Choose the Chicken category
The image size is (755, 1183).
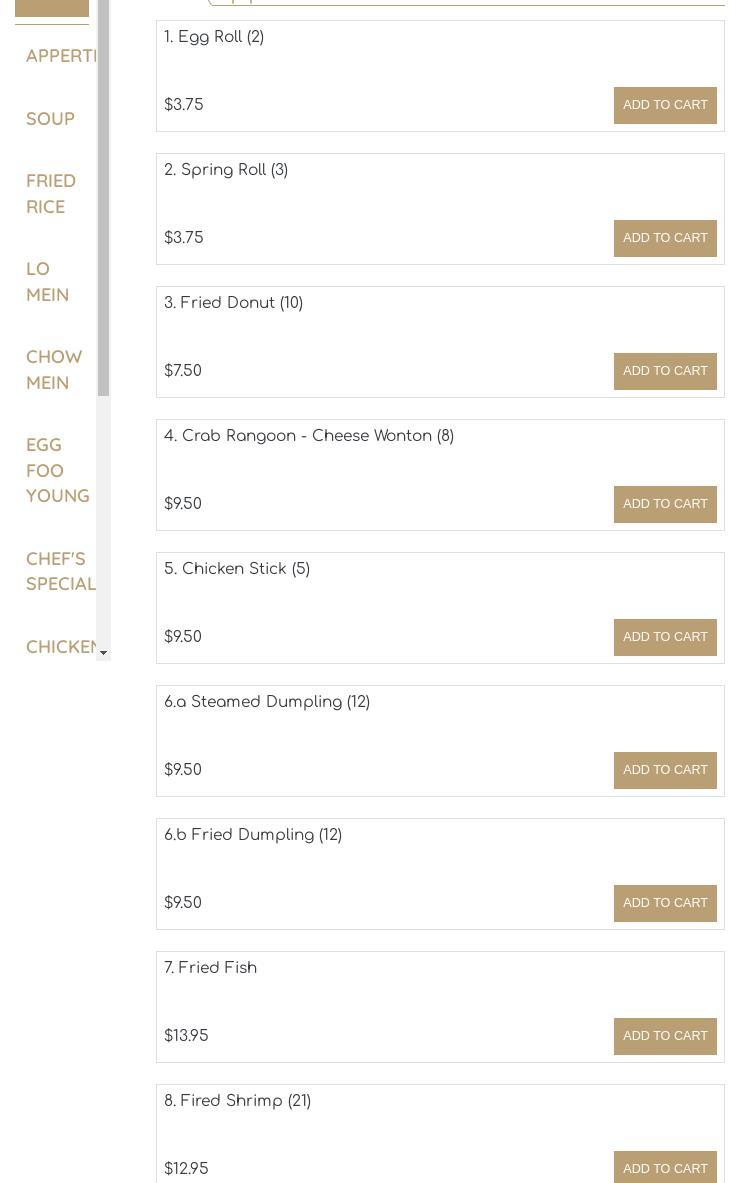coord(61,647)
